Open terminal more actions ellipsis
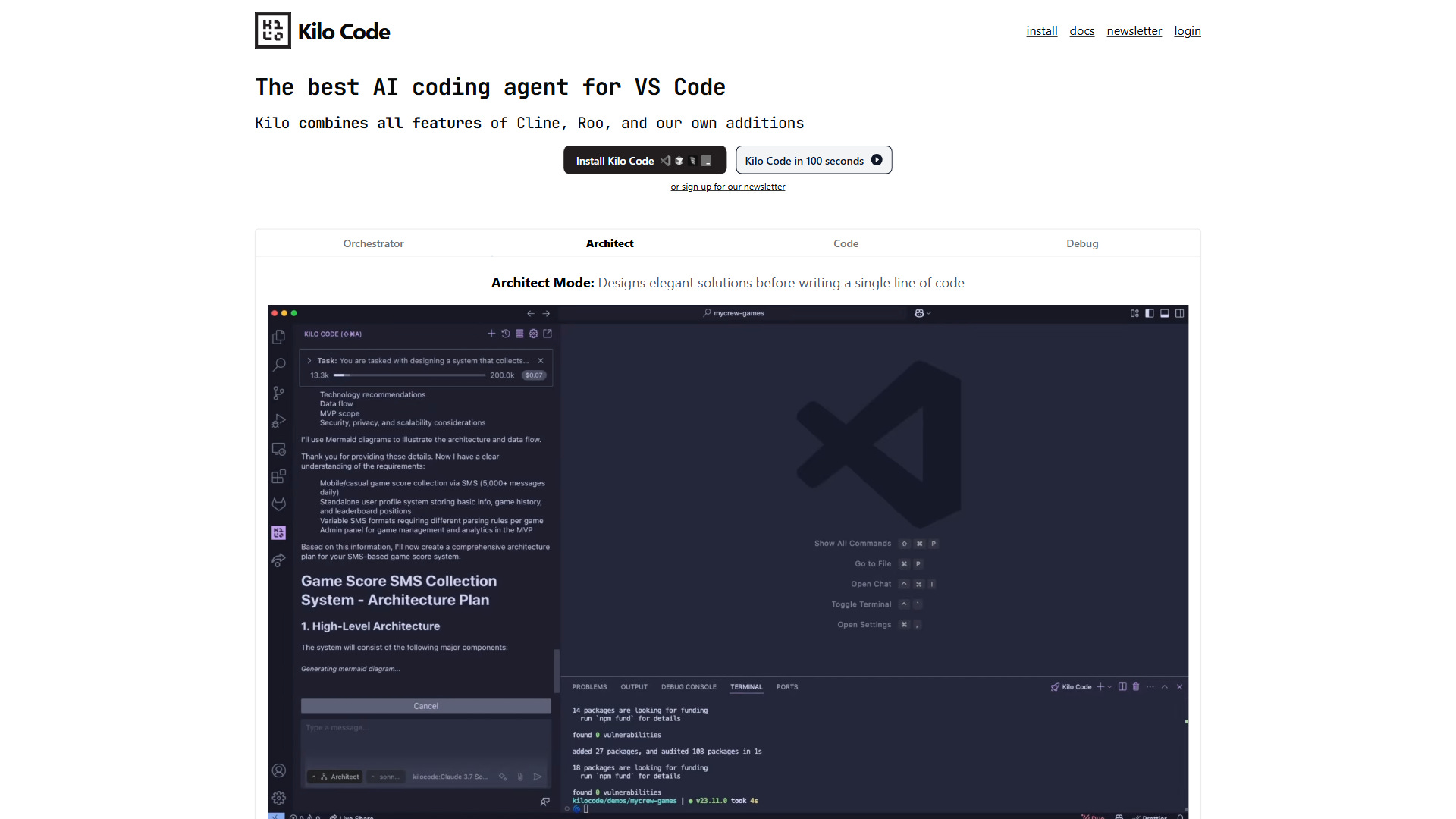This screenshot has height=819, width=1456. tap(1150, 687)
